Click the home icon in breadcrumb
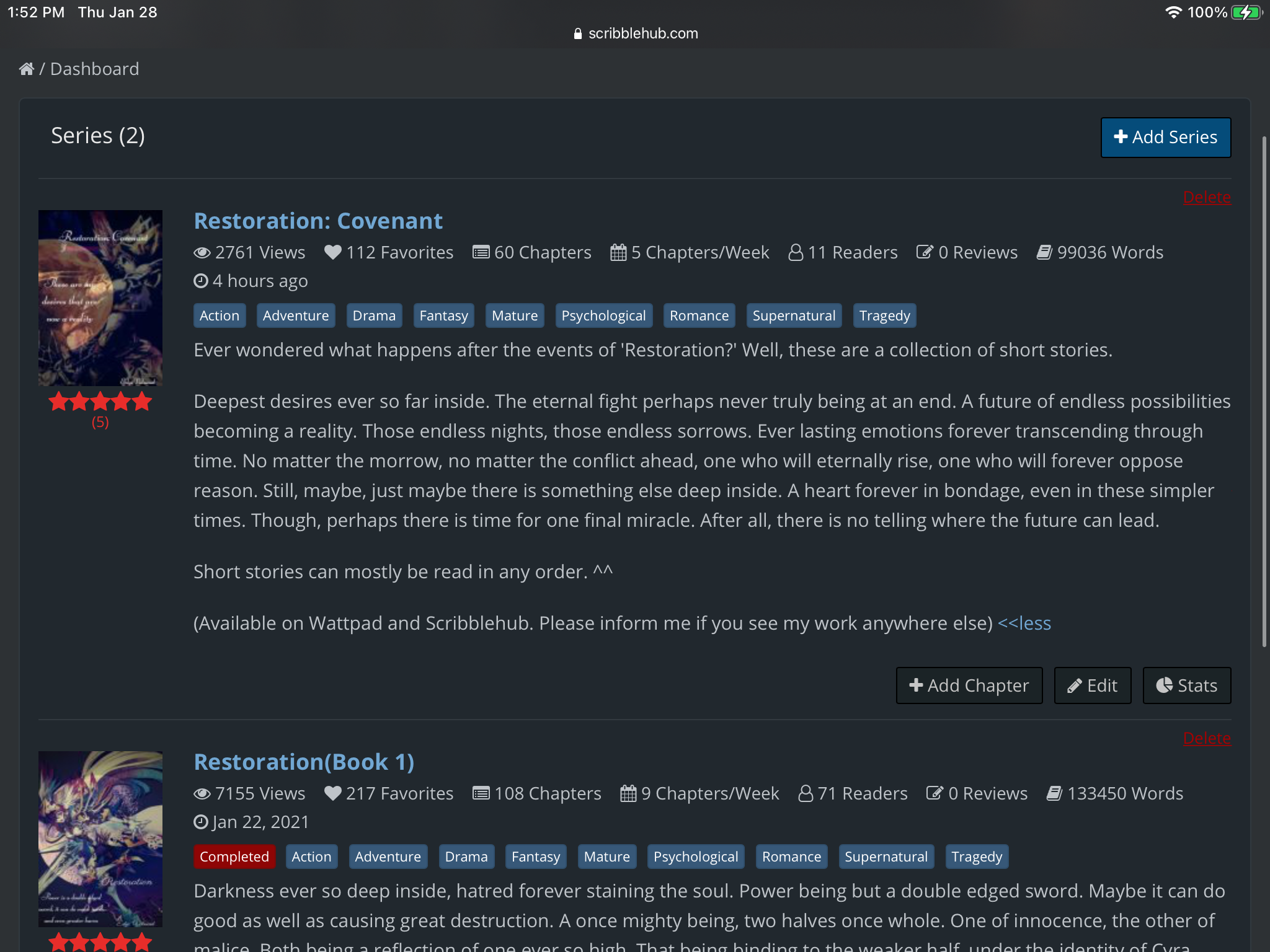This screenshot has height=952, width=1270. point(26,69)
